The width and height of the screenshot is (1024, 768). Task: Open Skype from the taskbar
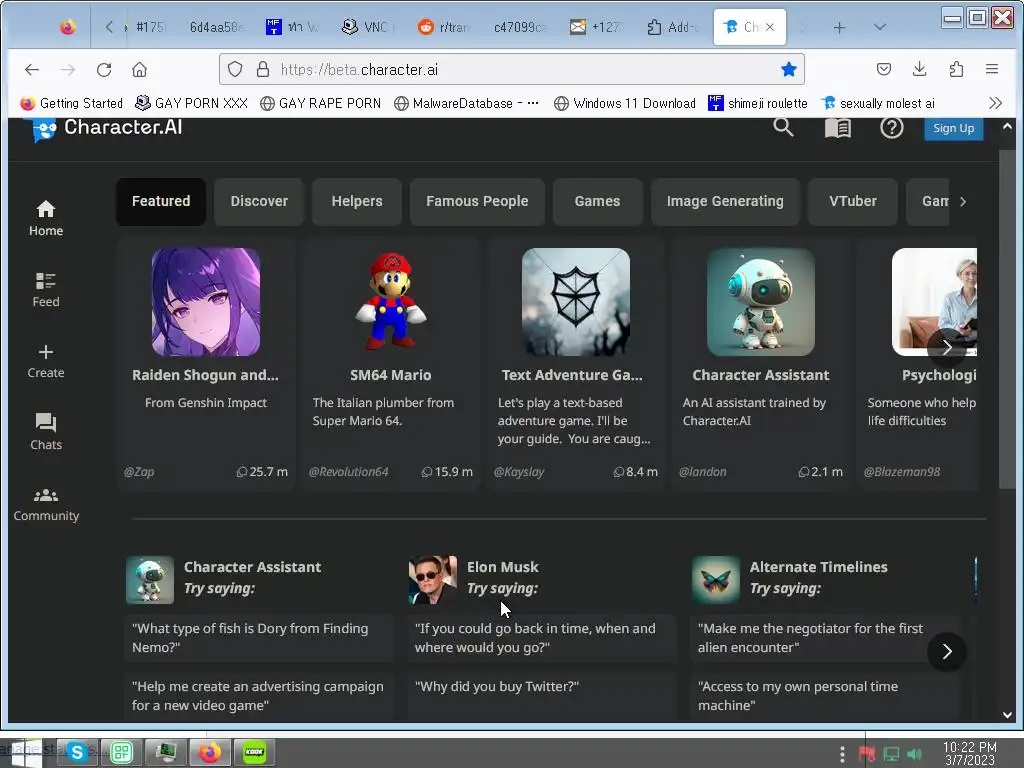click(78, 752)
